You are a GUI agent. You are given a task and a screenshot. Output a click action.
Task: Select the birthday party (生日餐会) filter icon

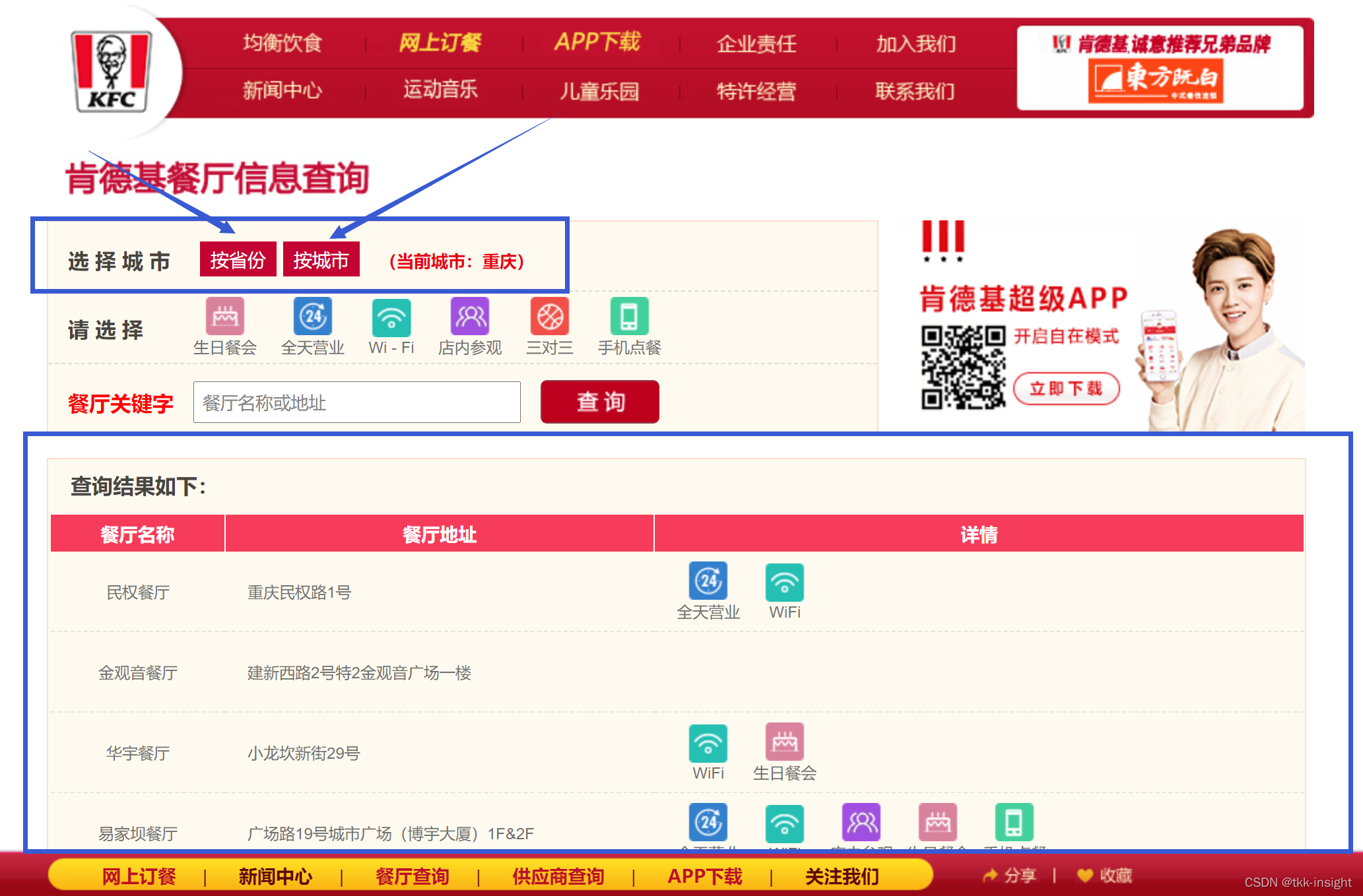[x=224, y=317]
